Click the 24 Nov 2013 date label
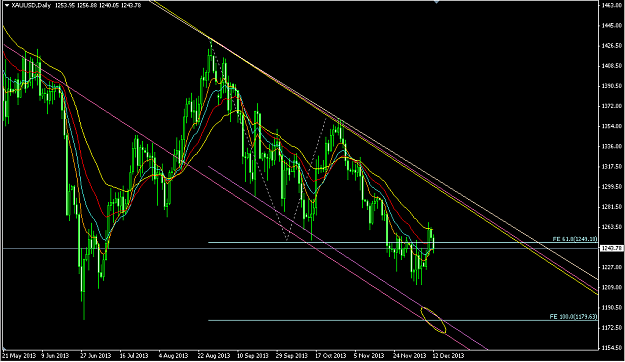The height and width of the screenshot is (362, 625). coord(410,356)
